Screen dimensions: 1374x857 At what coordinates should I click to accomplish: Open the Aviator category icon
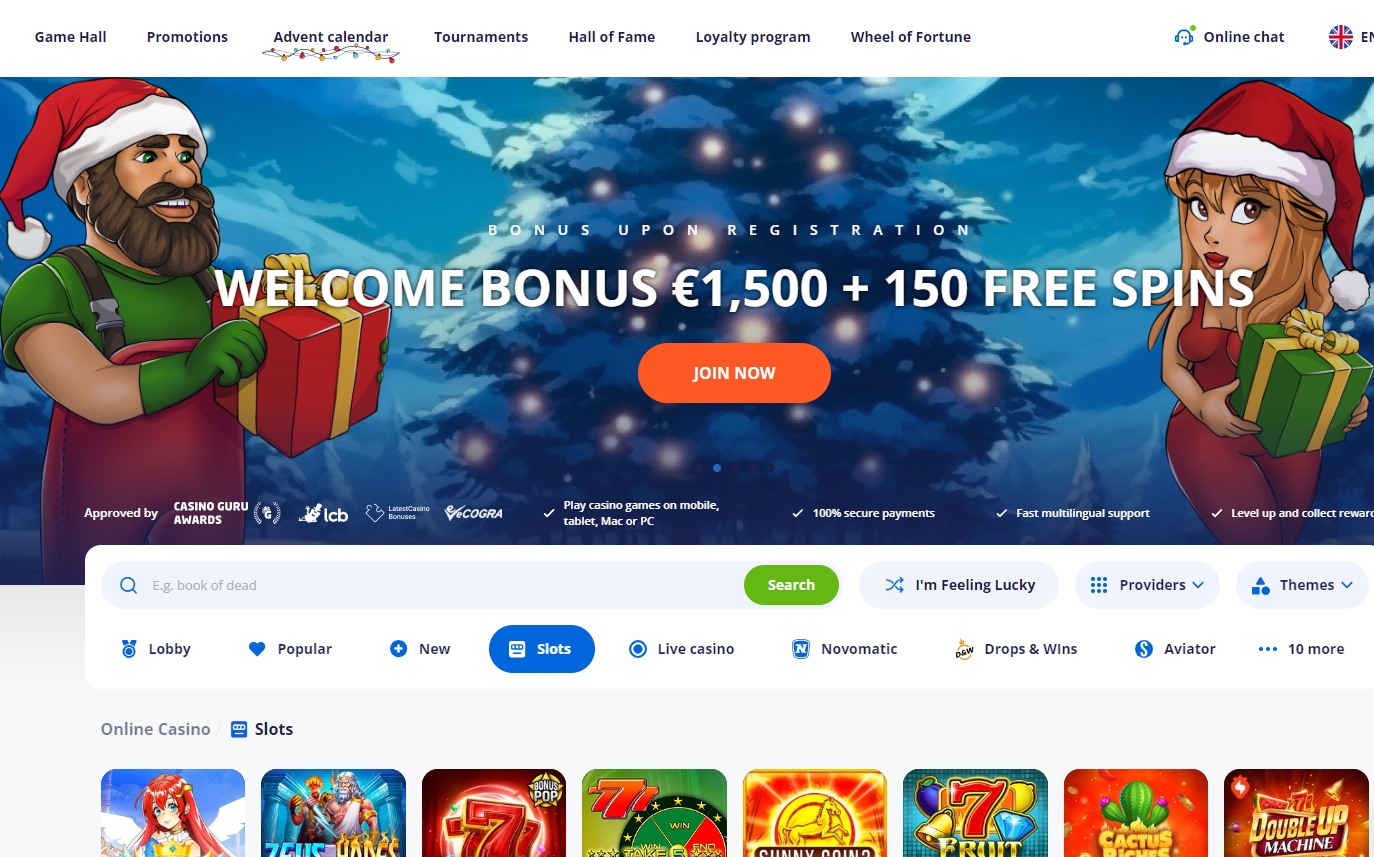(1144, 649)
